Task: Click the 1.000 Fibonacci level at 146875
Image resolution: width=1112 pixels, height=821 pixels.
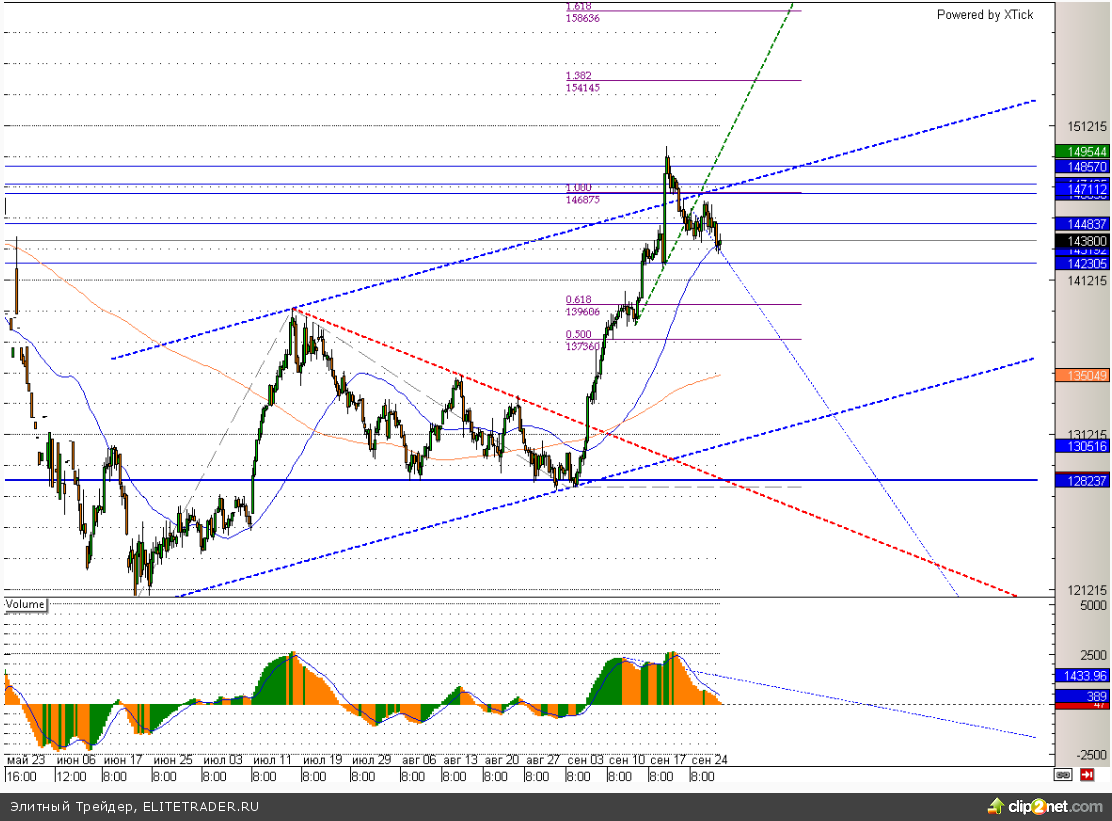Action: tap(582, 194)
